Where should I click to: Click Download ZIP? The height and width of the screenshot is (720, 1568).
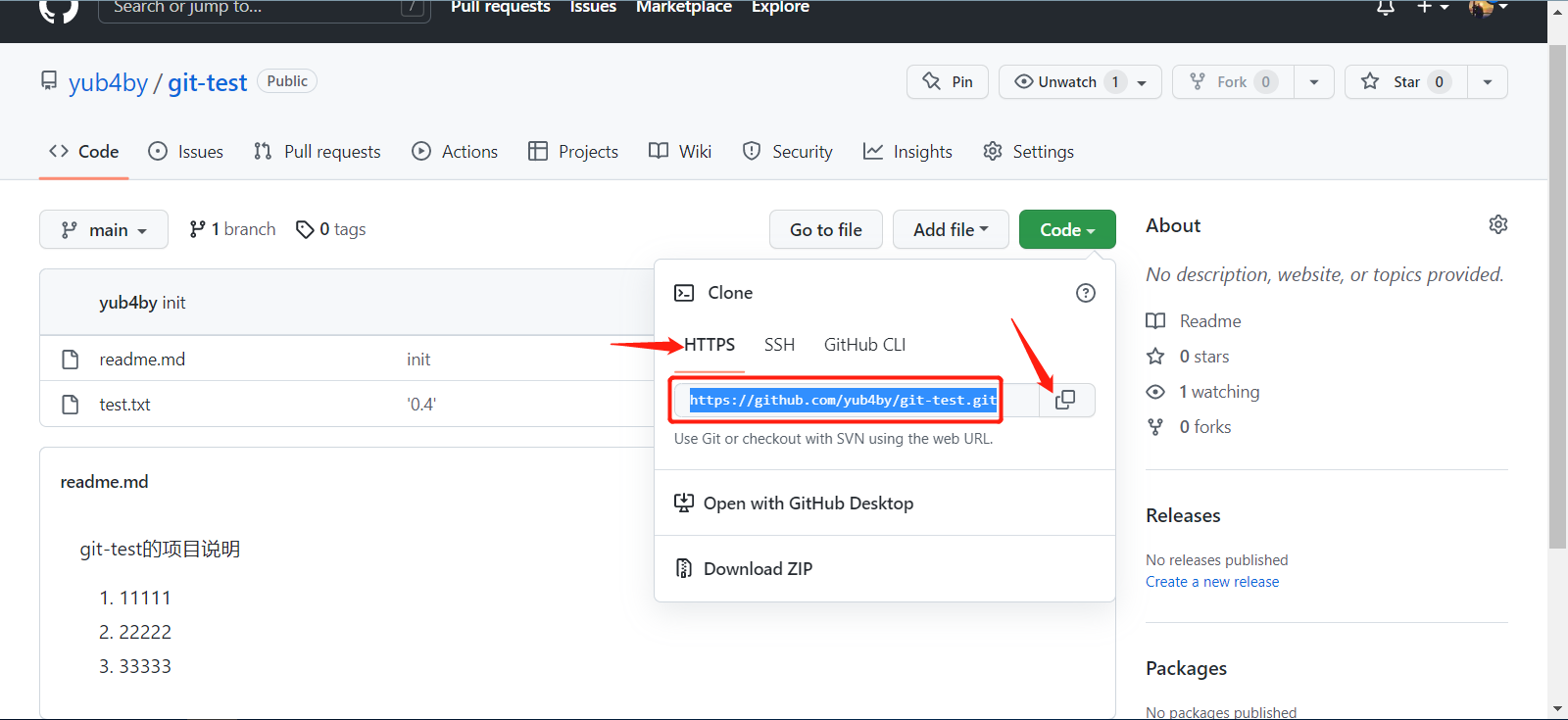758,569
